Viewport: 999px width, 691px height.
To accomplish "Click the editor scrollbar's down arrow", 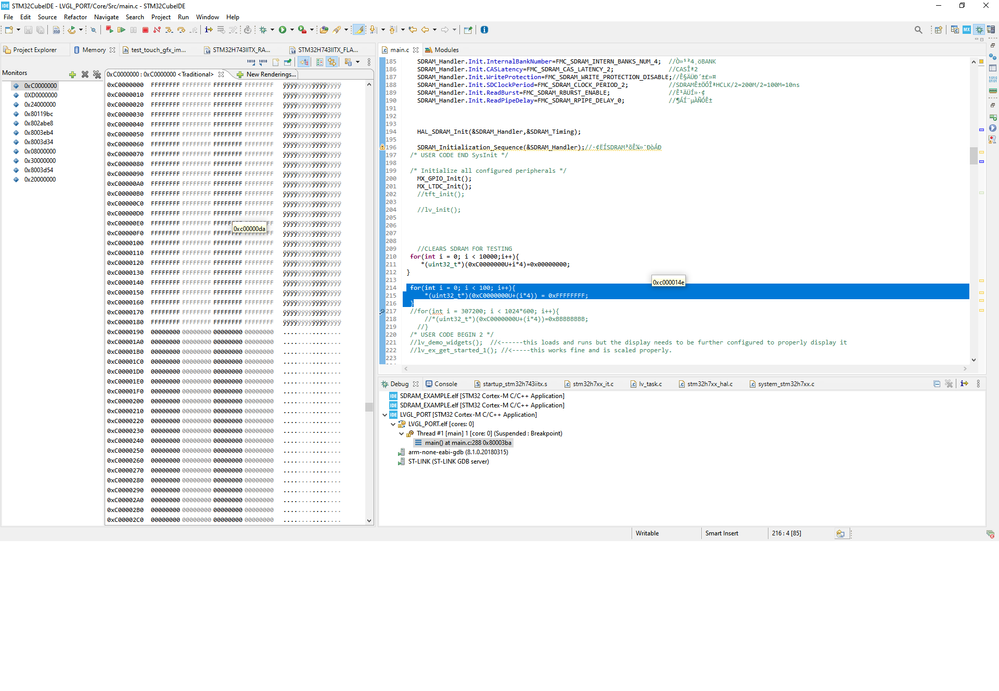I will point(974,360).
